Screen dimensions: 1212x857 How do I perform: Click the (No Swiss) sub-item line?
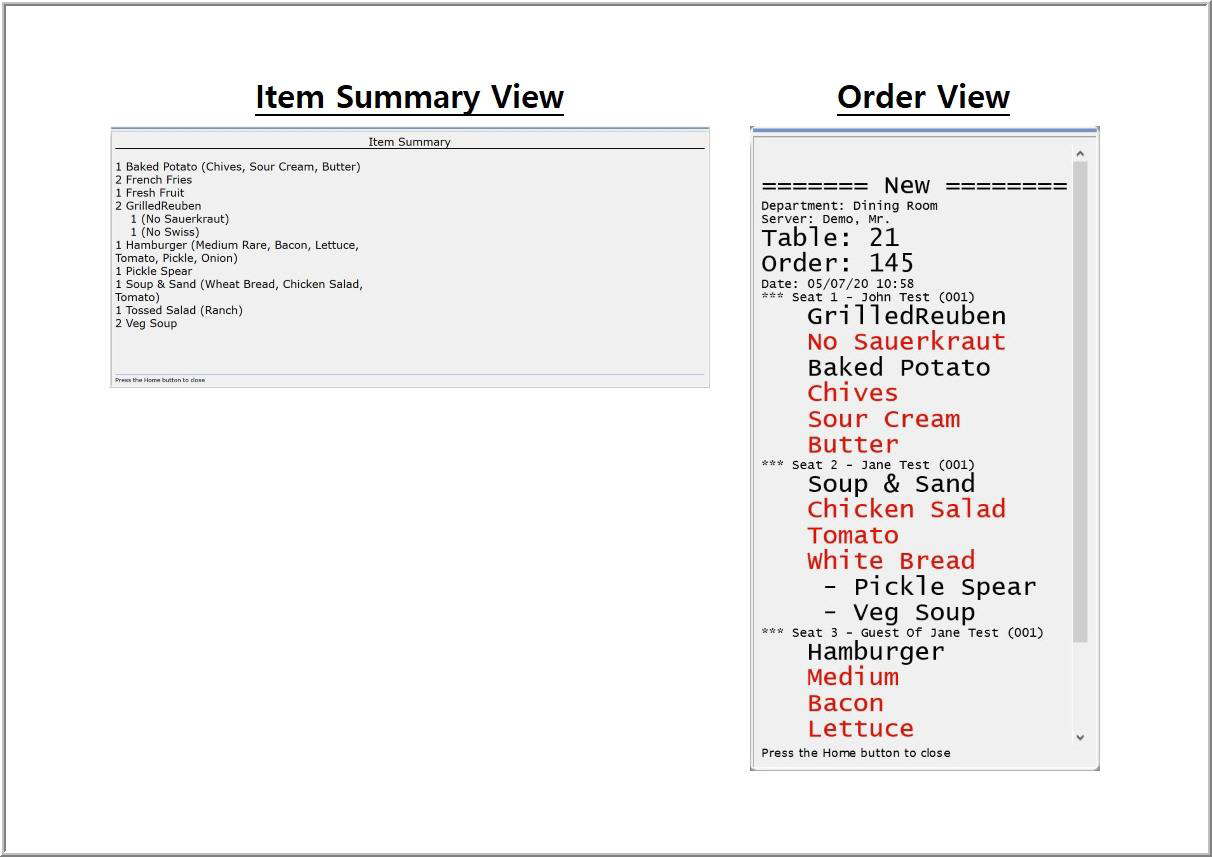[x=165, y=232]
